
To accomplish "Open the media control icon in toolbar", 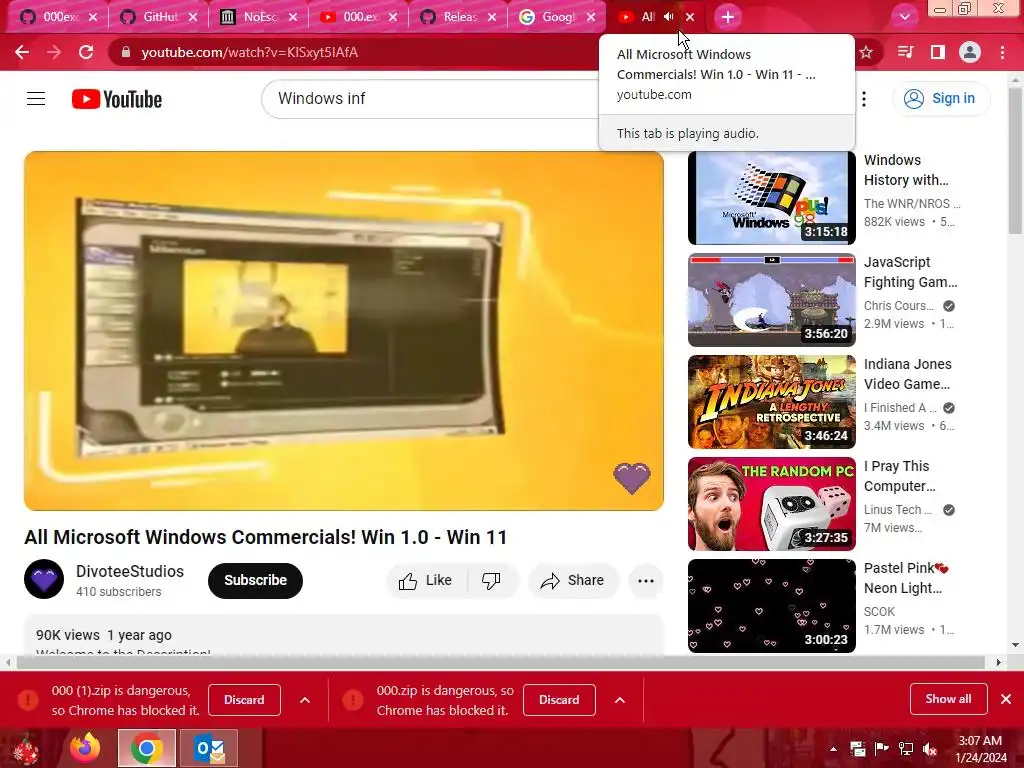I will coord(905,52).
